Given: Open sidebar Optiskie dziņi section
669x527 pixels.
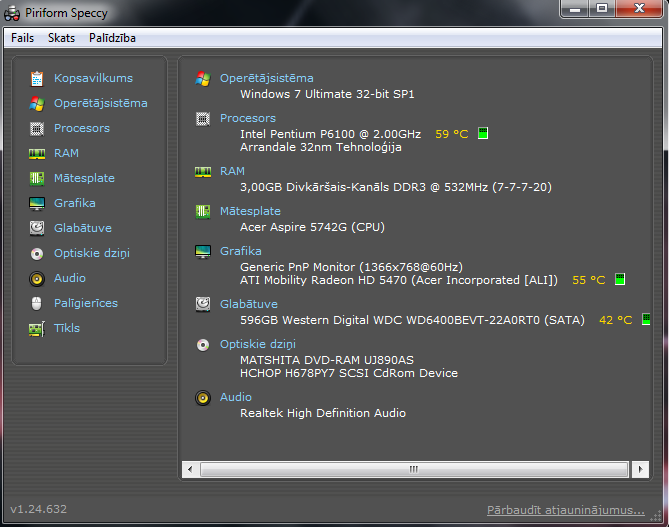Looking at the screenshot, I should [x=92, y=253].
